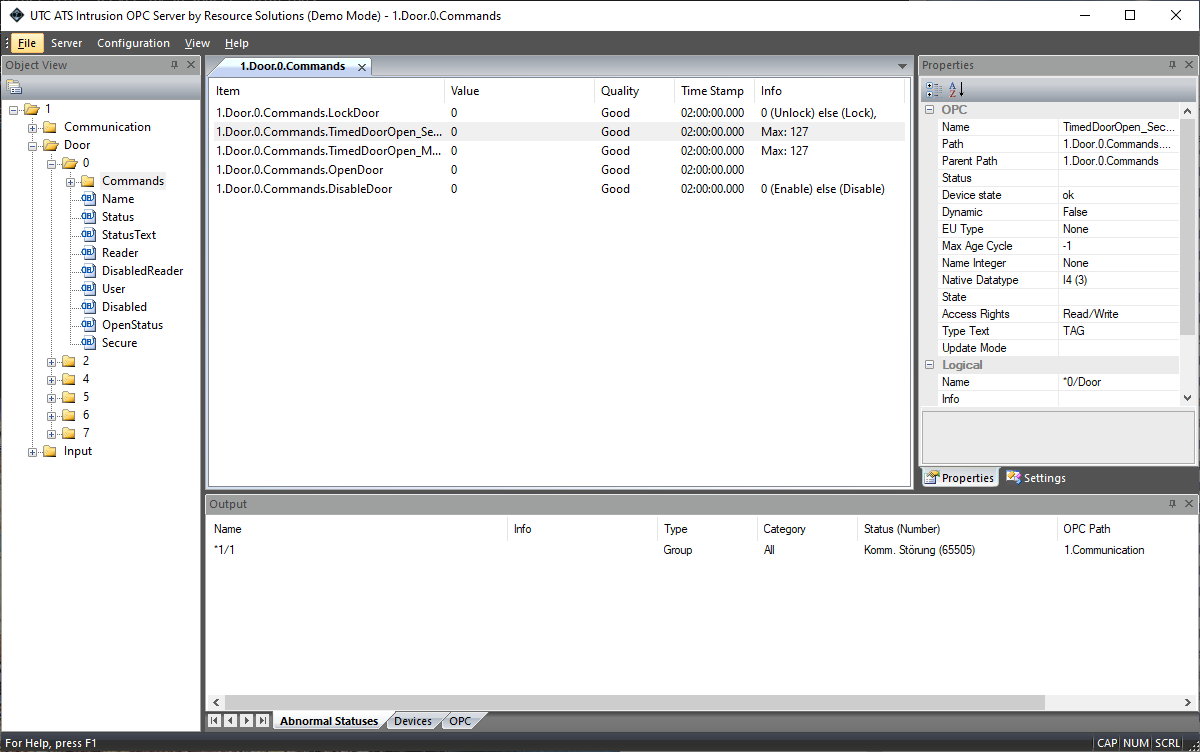
Task: Expand the Communication node
Action: pyautogui.click(x=33, y=127)
